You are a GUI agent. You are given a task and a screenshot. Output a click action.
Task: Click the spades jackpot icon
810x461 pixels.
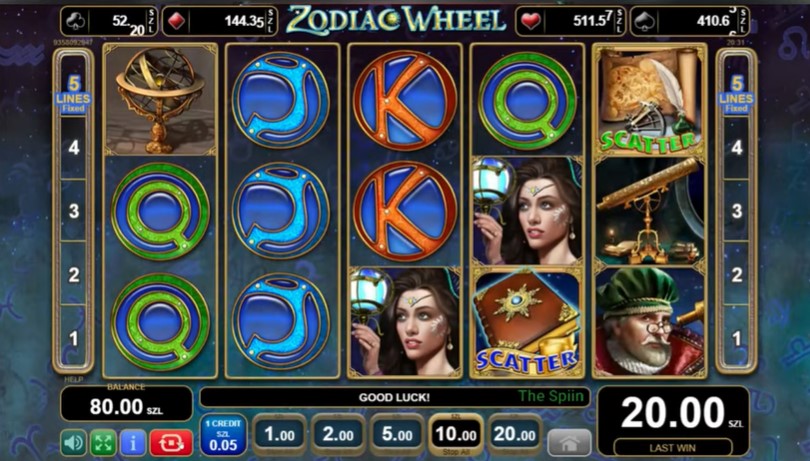(645, 21)
